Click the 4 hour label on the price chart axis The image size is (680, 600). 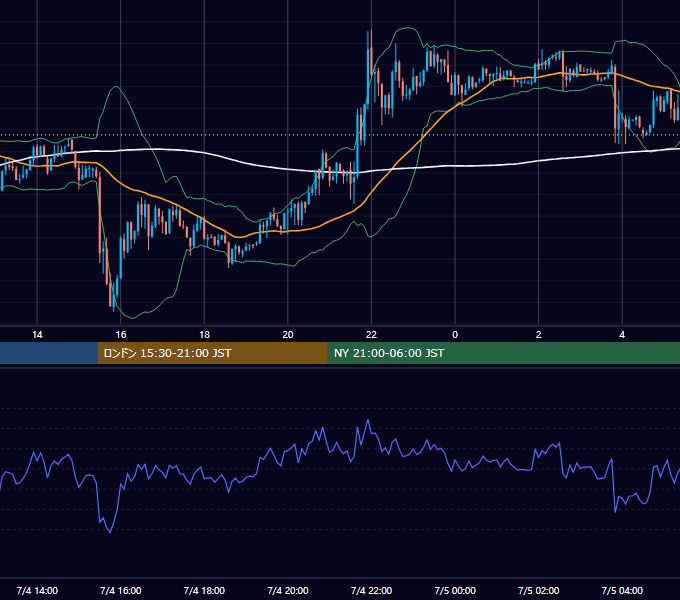pos(622,335)
